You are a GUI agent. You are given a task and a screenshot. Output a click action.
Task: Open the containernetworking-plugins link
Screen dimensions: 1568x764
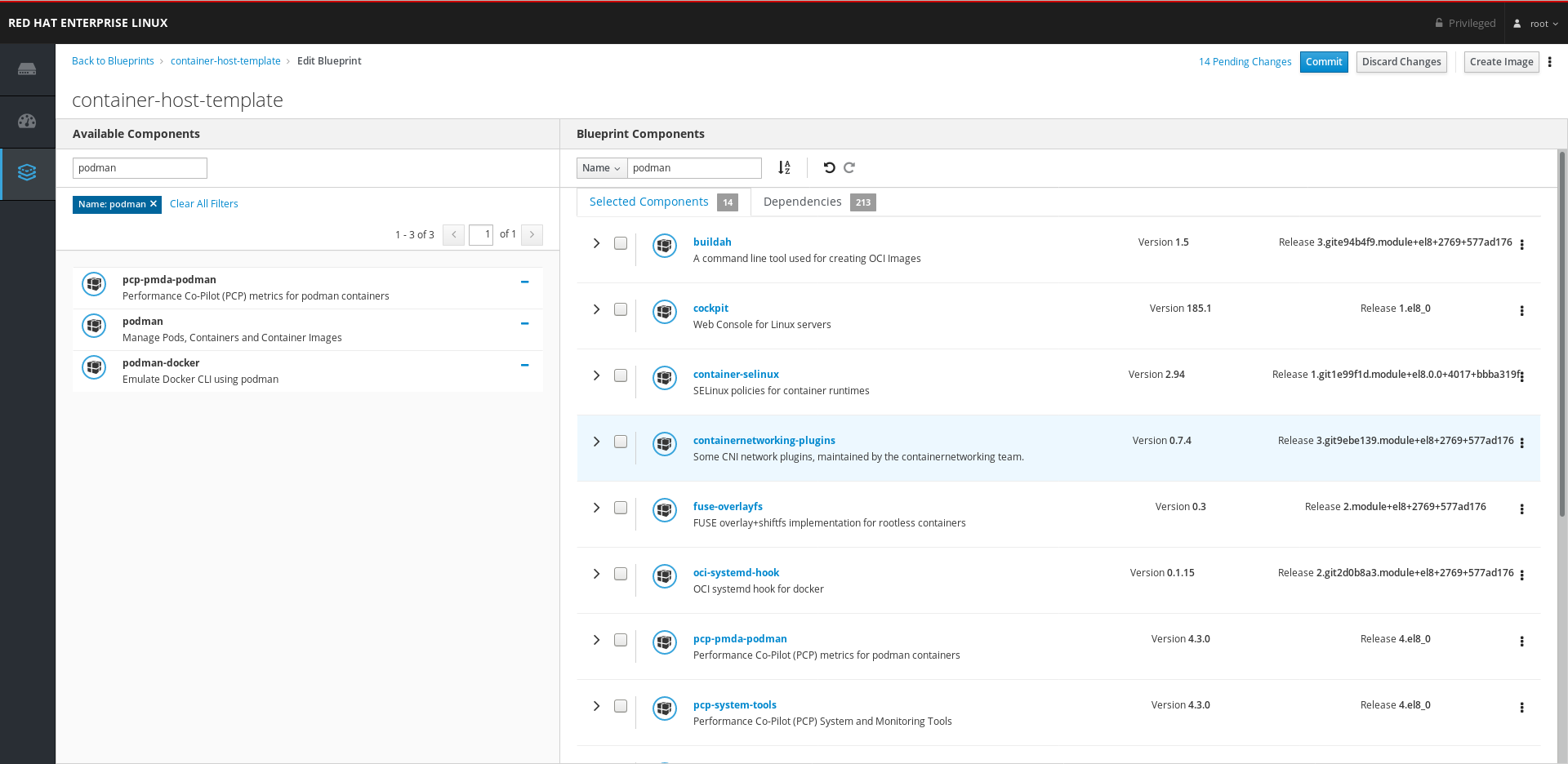764,441
